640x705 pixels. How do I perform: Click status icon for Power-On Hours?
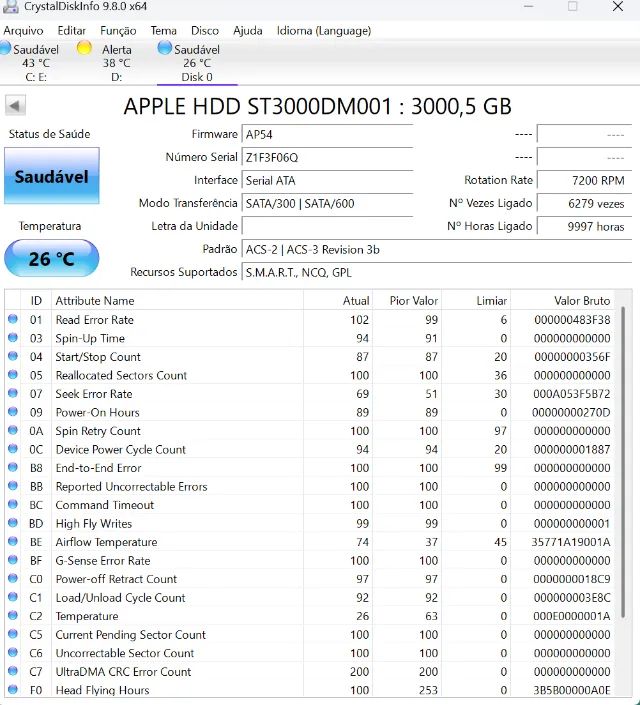click(13, 412)
